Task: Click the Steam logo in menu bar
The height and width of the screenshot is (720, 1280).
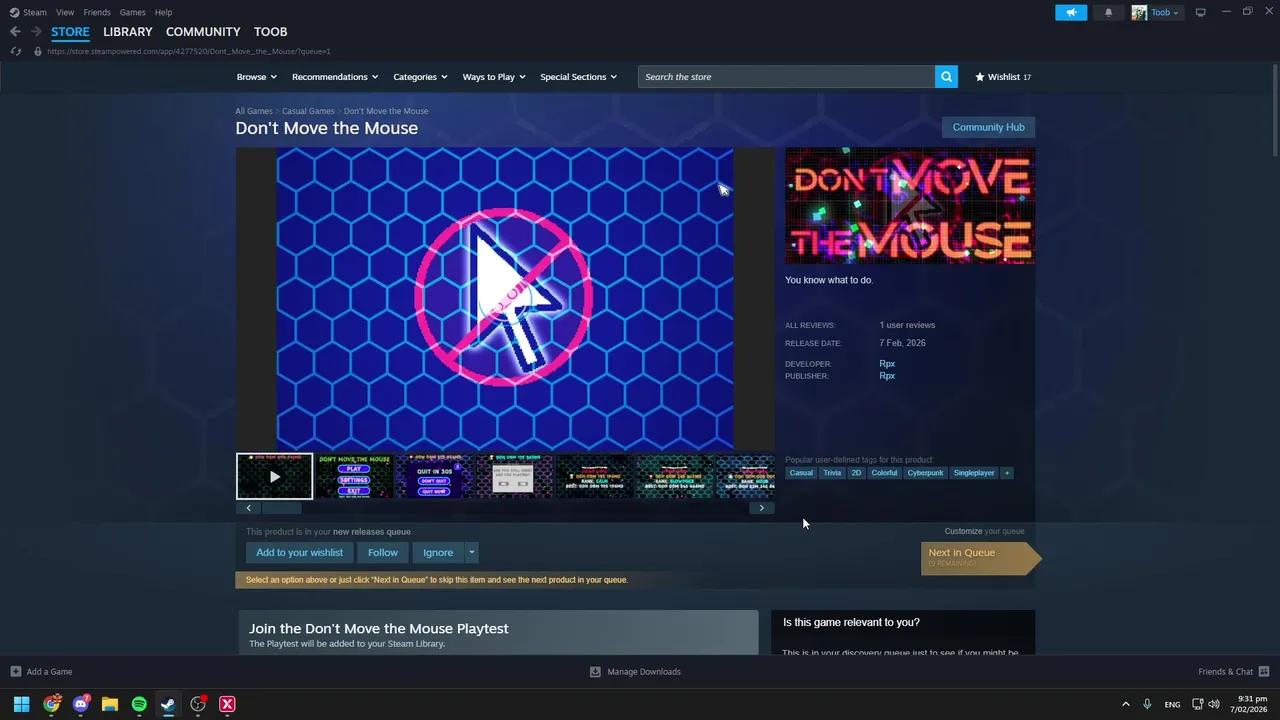Action: (x=14, y=12)
